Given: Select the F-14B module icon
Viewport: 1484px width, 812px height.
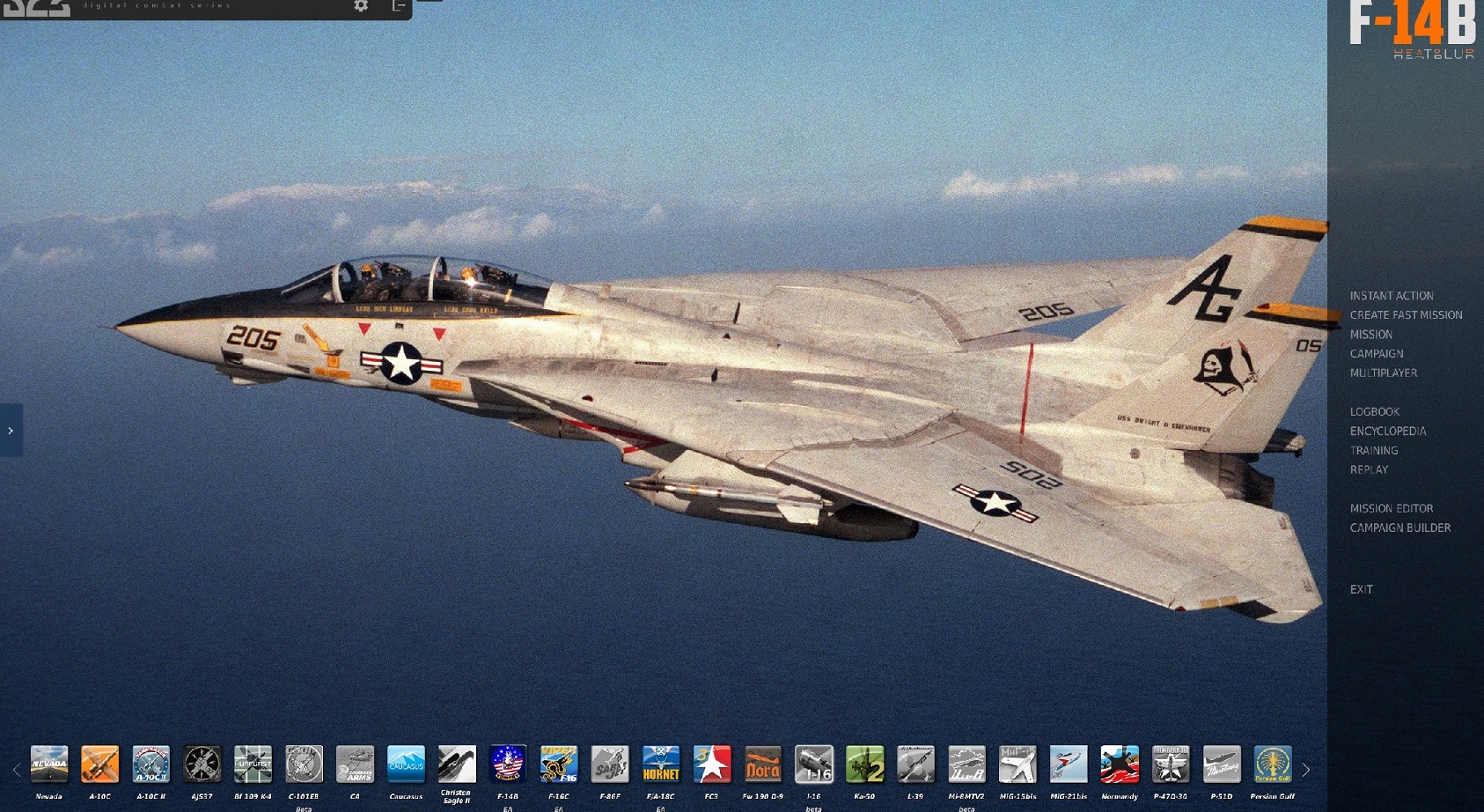Looking at the screenshot, I should [x=508, y=765].
